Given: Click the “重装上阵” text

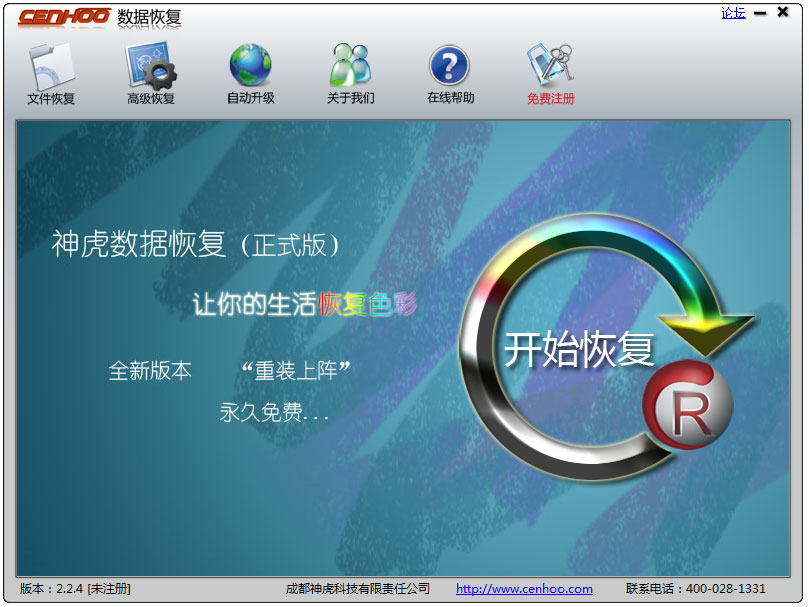Looking at the screenshot, I should click(x=296, y=371).
